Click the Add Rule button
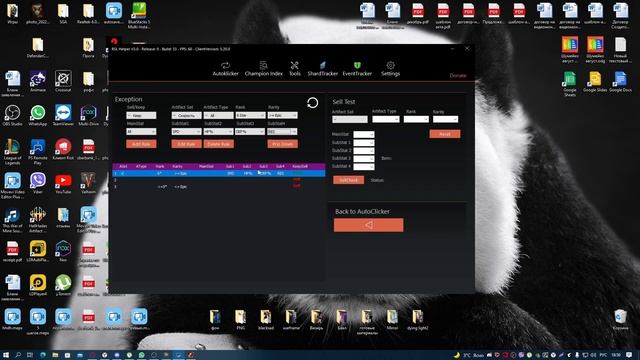The height and width of the screenshot is (360, 640). (141, 144)
